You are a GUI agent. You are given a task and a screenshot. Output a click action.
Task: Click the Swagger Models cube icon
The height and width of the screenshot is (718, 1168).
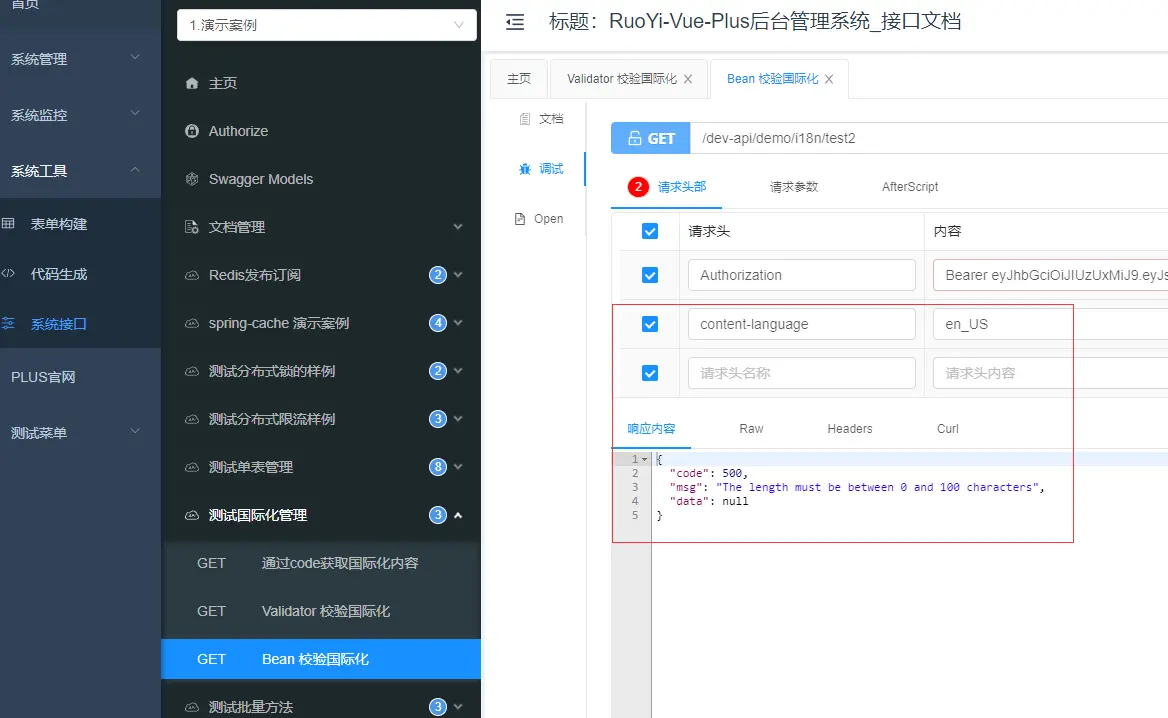point(191,179)
